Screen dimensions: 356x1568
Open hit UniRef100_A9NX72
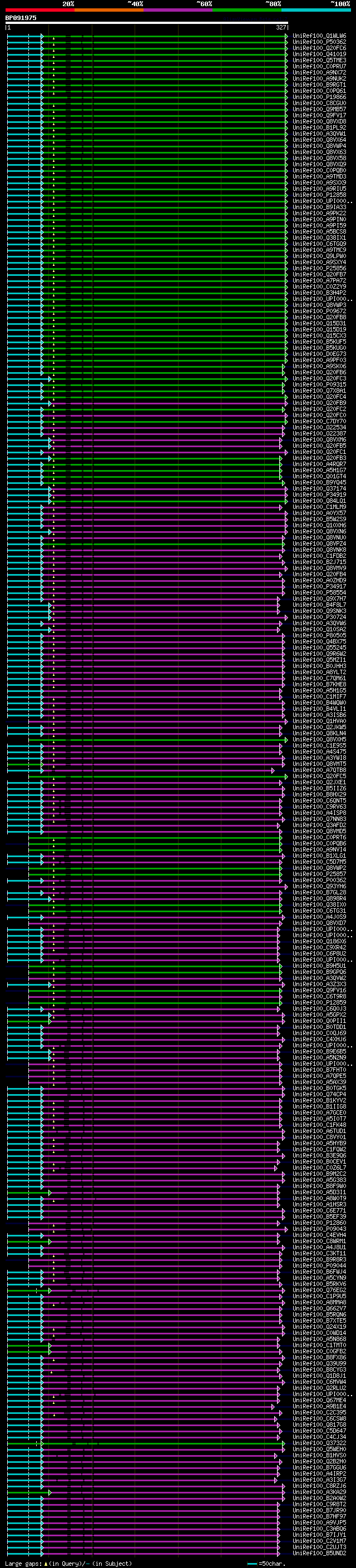pos(319,72)
